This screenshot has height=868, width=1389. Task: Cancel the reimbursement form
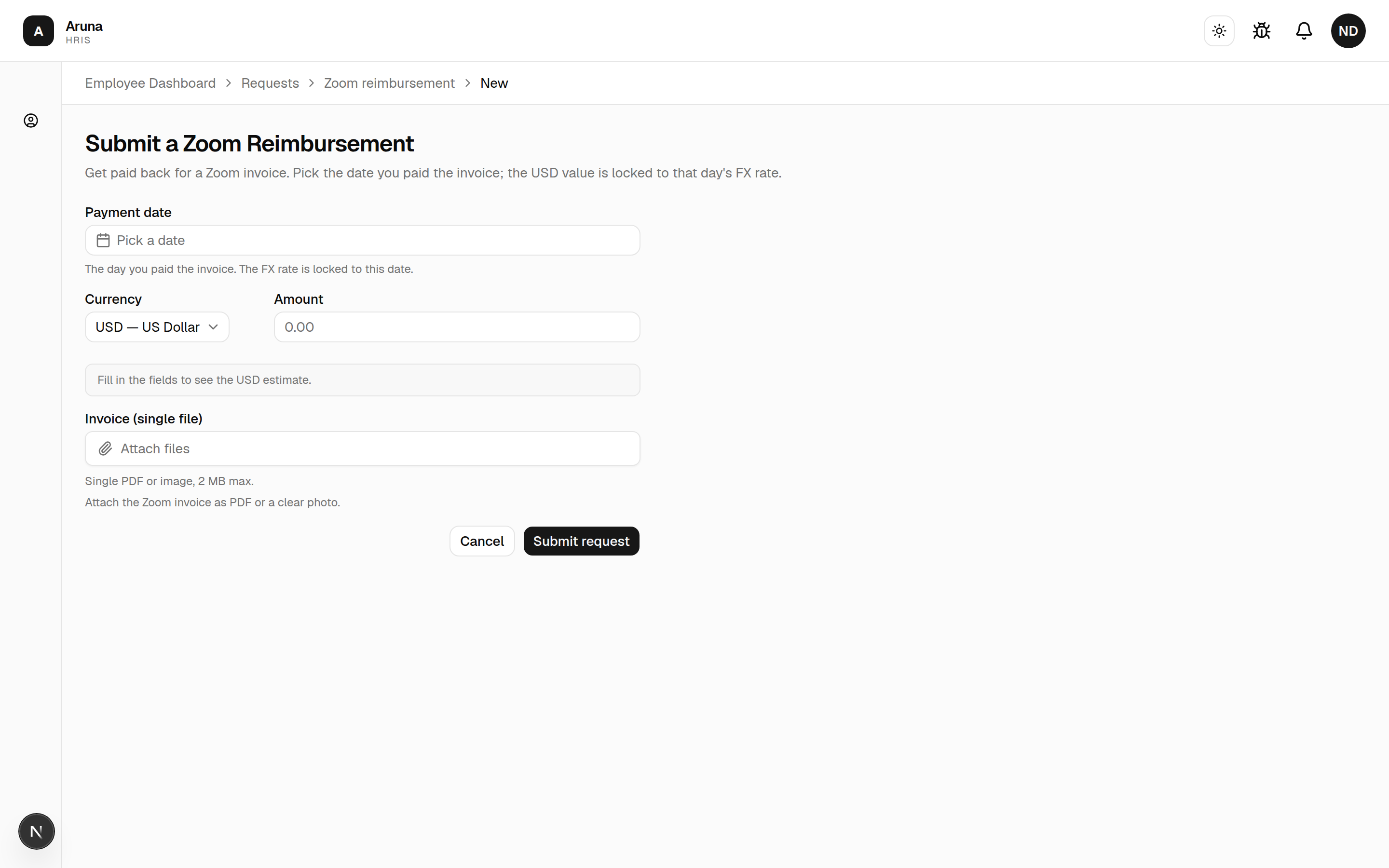[x=482, y=542]
